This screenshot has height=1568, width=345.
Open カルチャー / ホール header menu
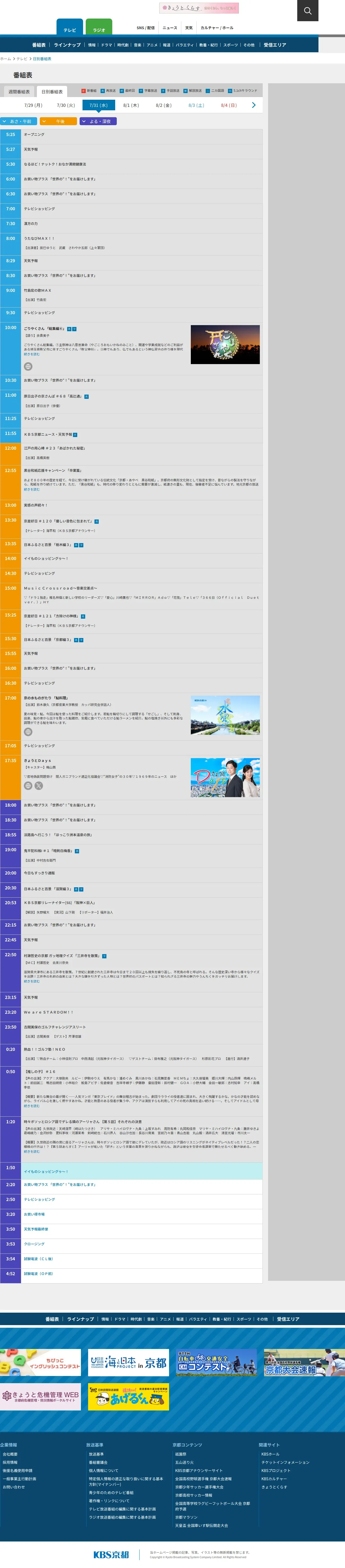pos(217,28)
